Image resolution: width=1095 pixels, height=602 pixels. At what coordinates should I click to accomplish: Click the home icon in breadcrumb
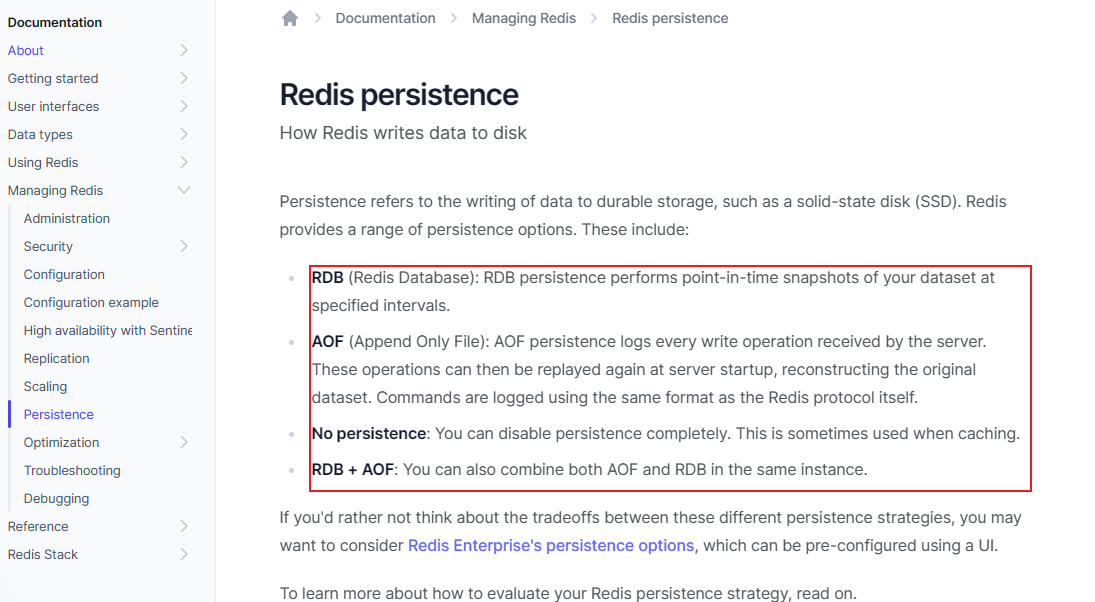pyautogui.click(x=290, y=18)
